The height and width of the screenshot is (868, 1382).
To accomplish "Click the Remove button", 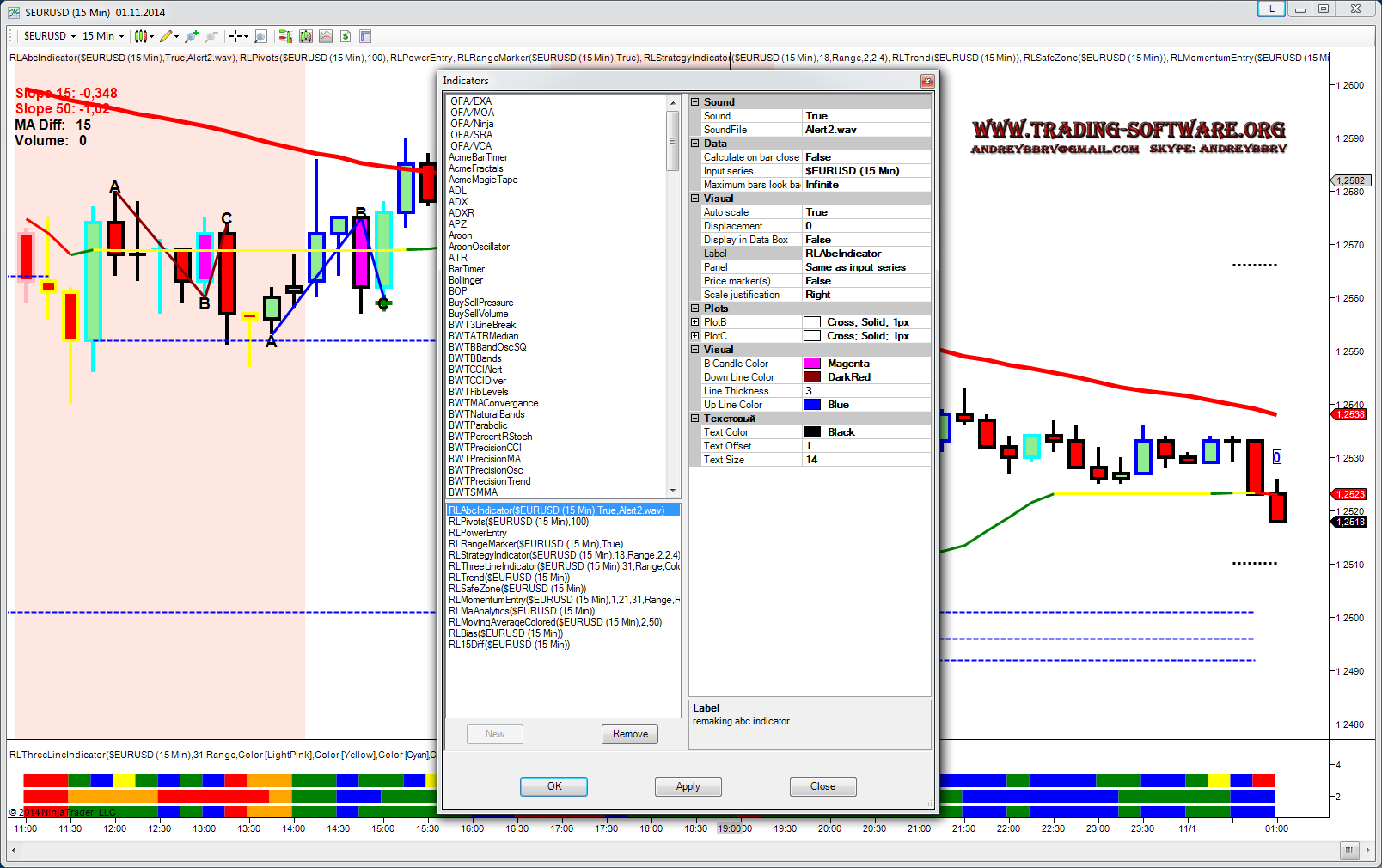I will click(x=630, y=734).
